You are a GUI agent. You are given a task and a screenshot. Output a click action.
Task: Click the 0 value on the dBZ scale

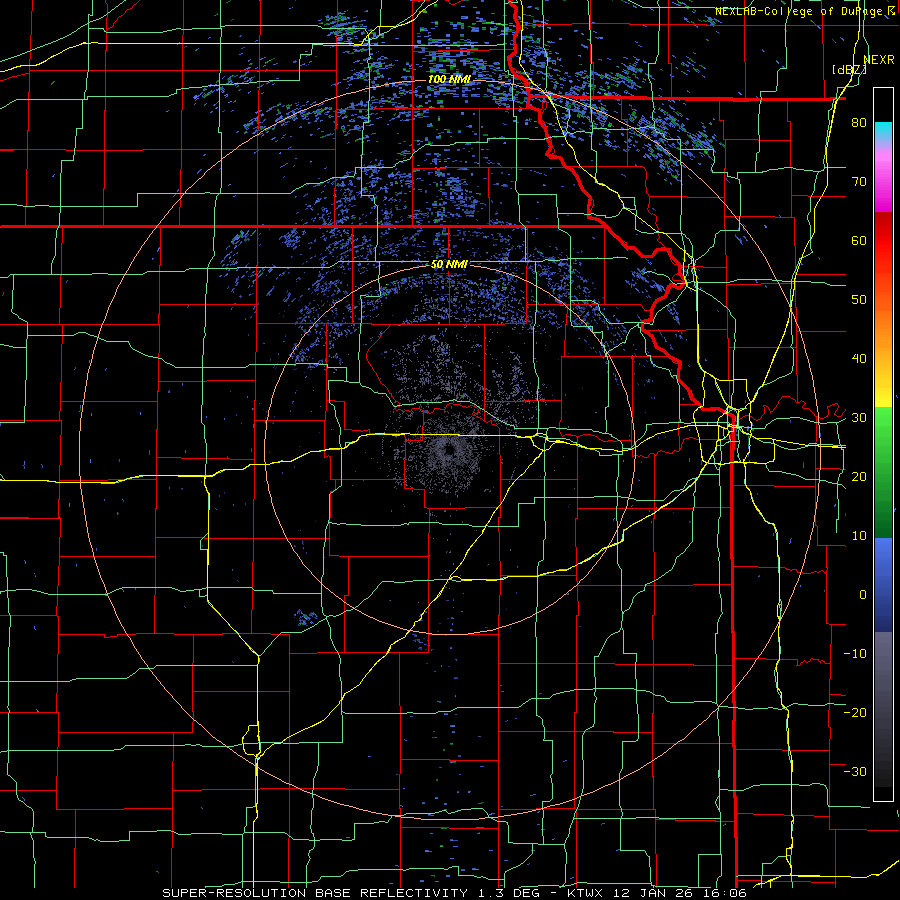tap(863, 595)
